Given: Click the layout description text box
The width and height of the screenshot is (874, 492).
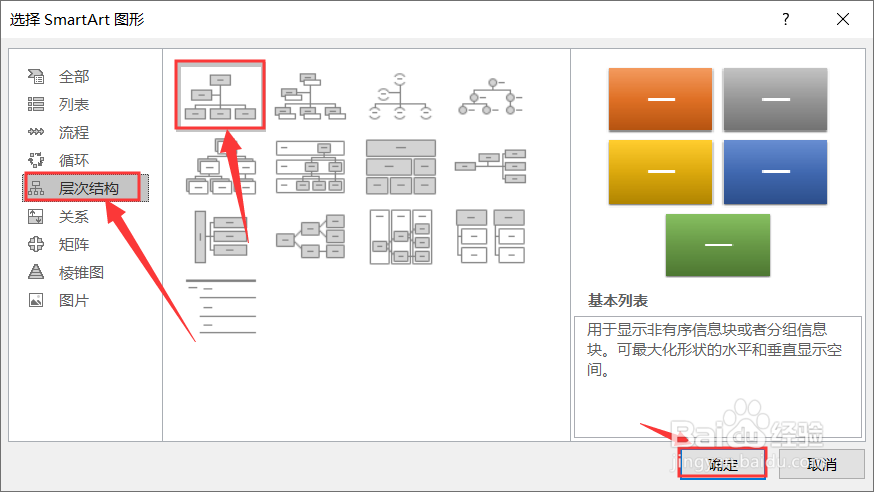Looking at the screenshot, I should [718, 377].
